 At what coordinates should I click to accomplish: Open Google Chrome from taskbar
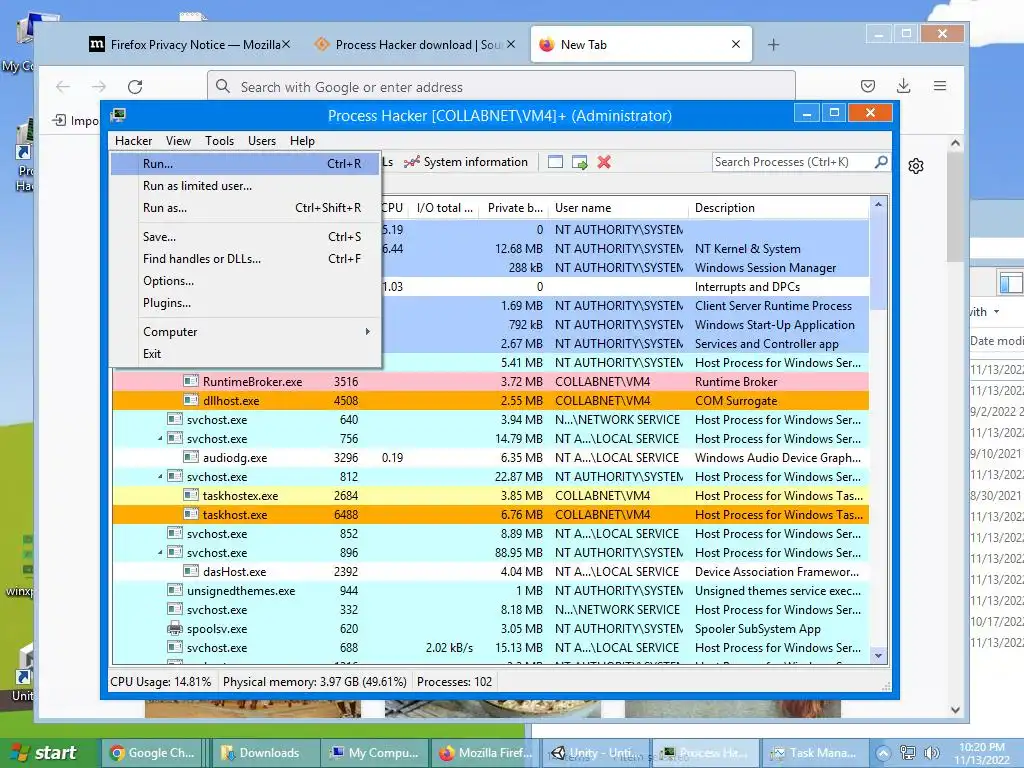coord(152,753)
